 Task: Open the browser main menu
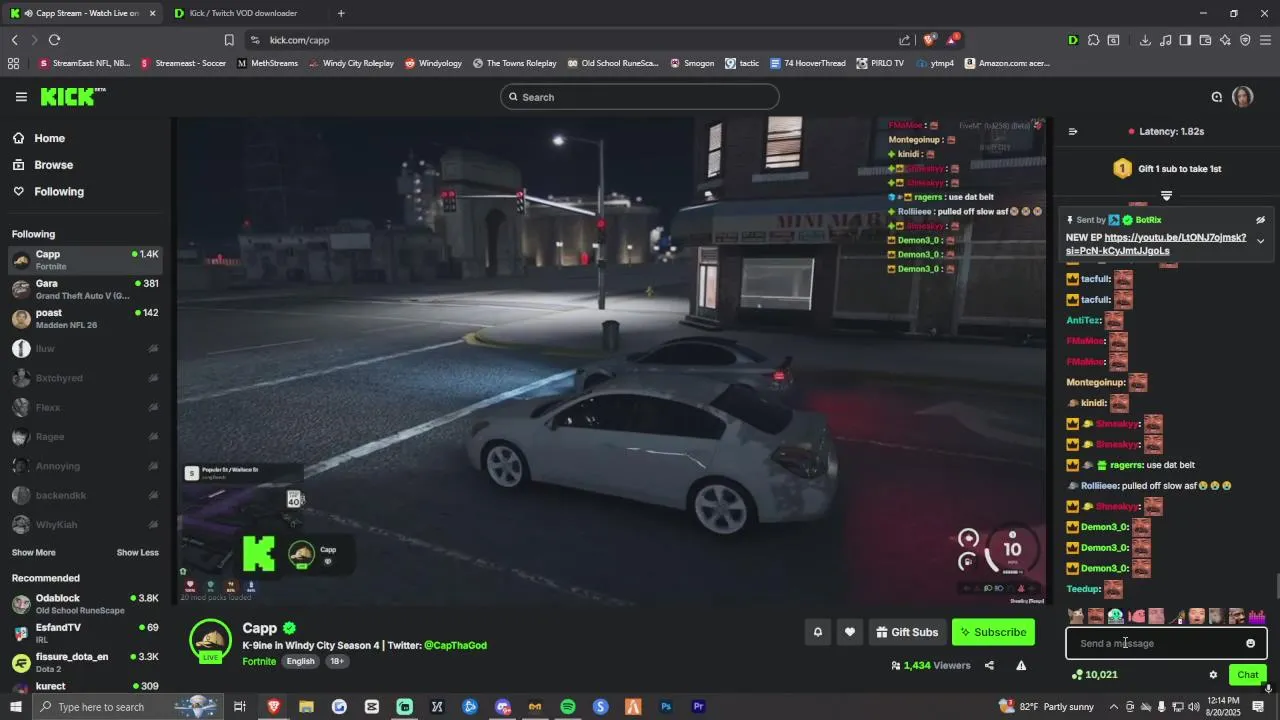(1266, 40)
